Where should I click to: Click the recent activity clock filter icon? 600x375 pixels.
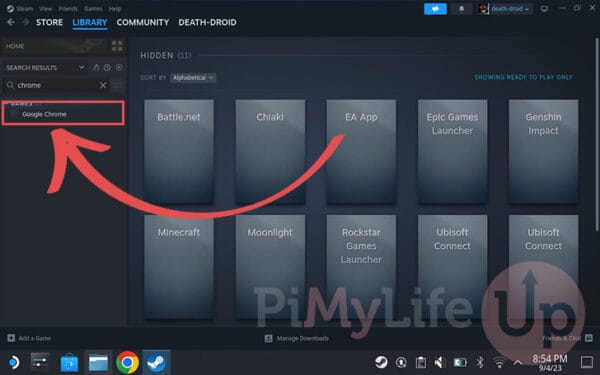[x=107, y=68]
